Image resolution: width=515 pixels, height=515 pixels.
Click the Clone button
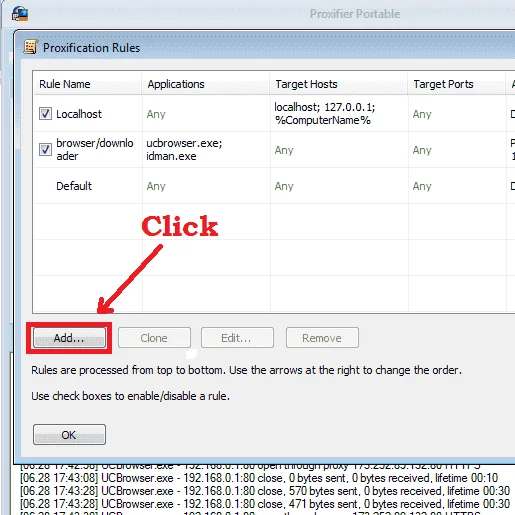154,338
